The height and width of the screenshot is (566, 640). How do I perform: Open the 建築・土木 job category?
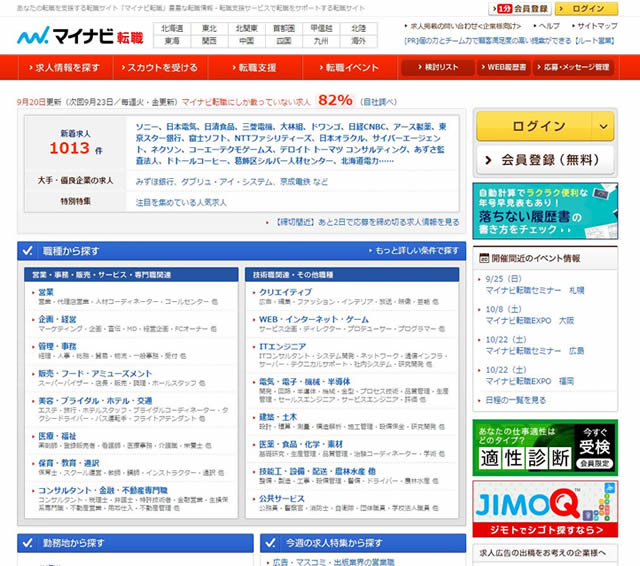tap(278, 417)
